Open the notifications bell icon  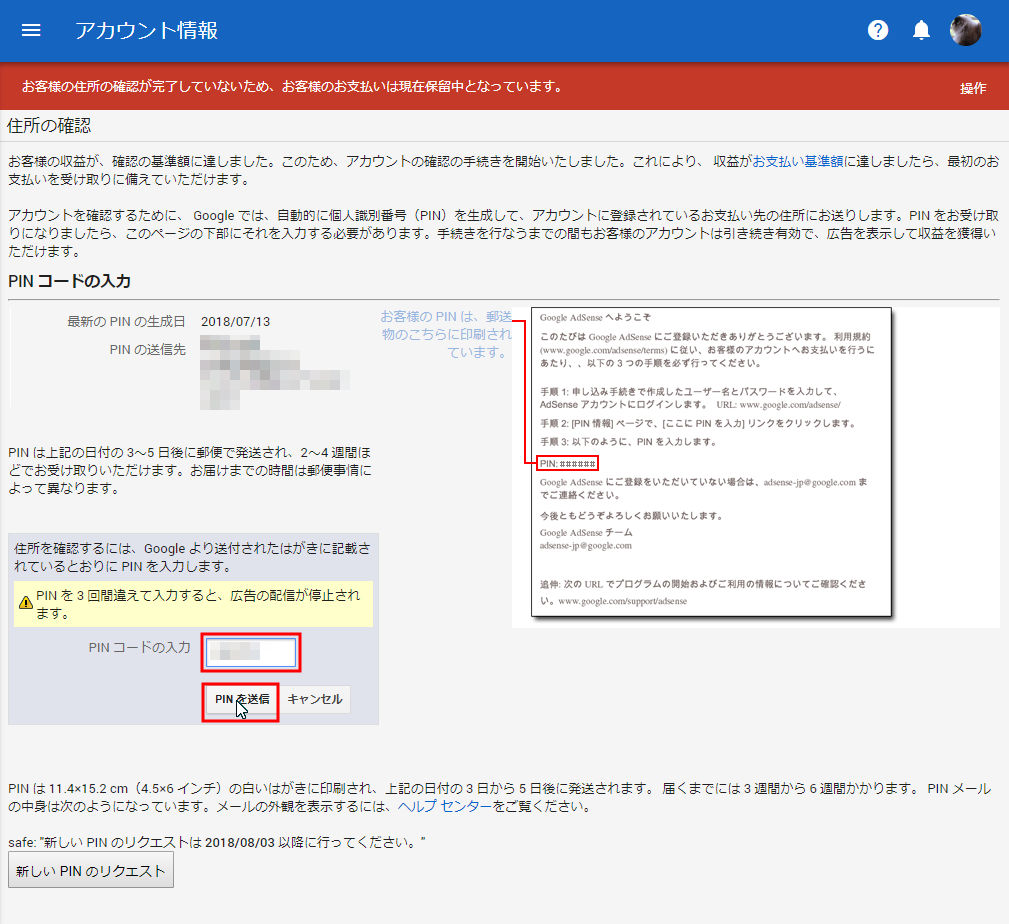click(921, 30)
